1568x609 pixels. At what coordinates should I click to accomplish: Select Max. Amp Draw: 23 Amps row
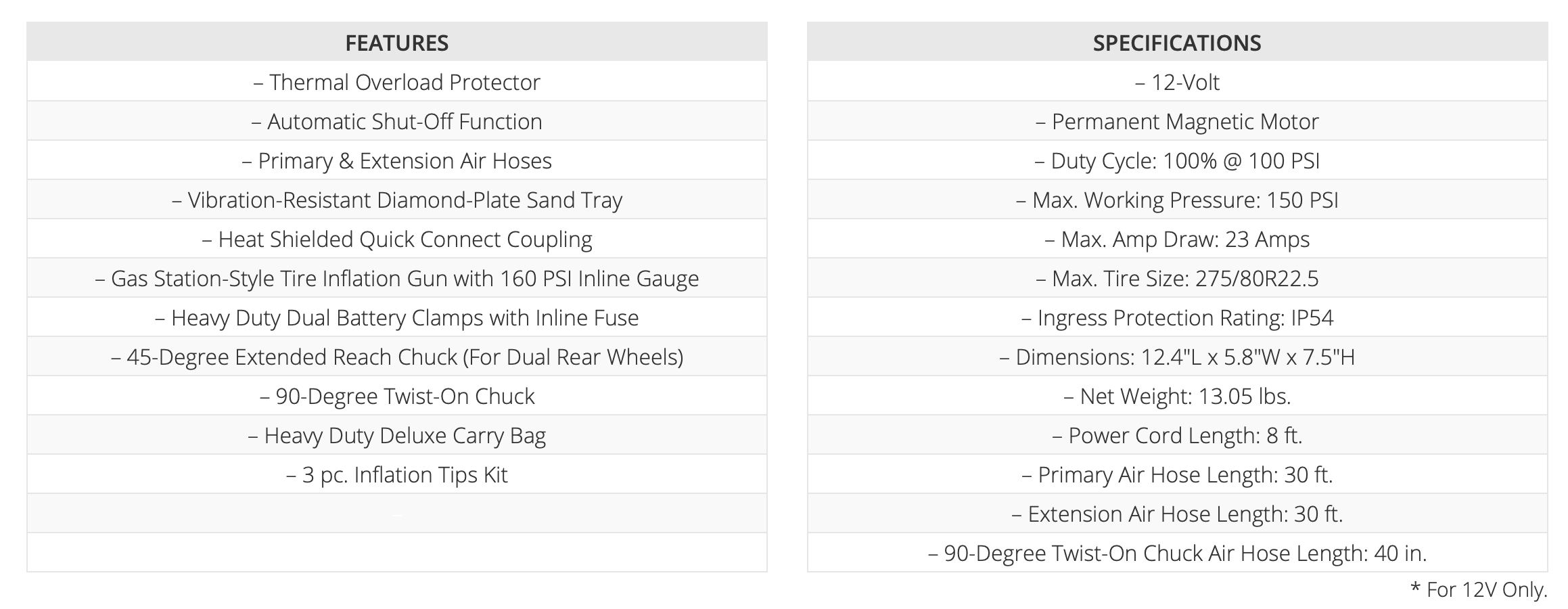[1177, 239]
